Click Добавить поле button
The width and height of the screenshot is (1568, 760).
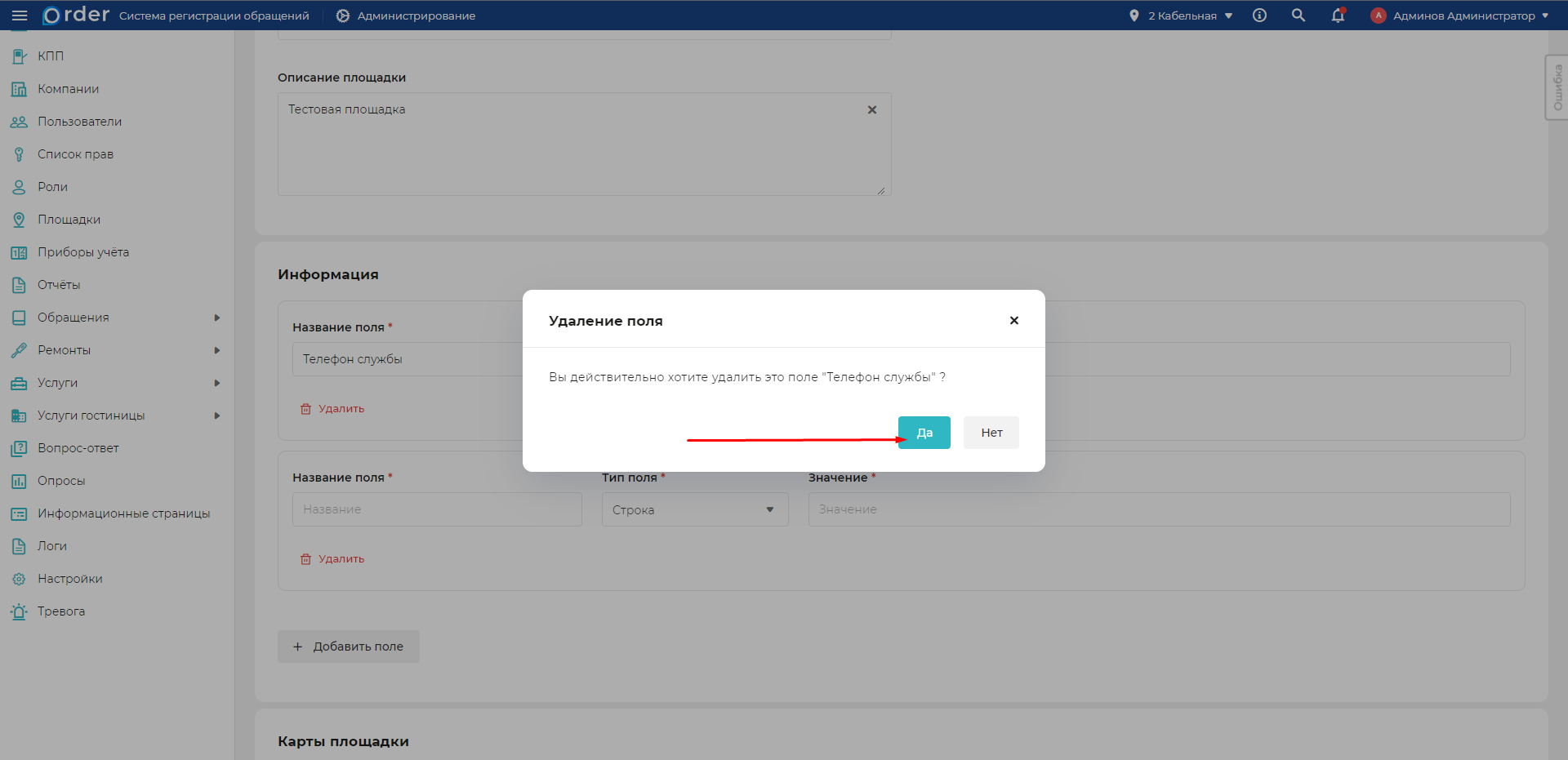coord(349,647)
